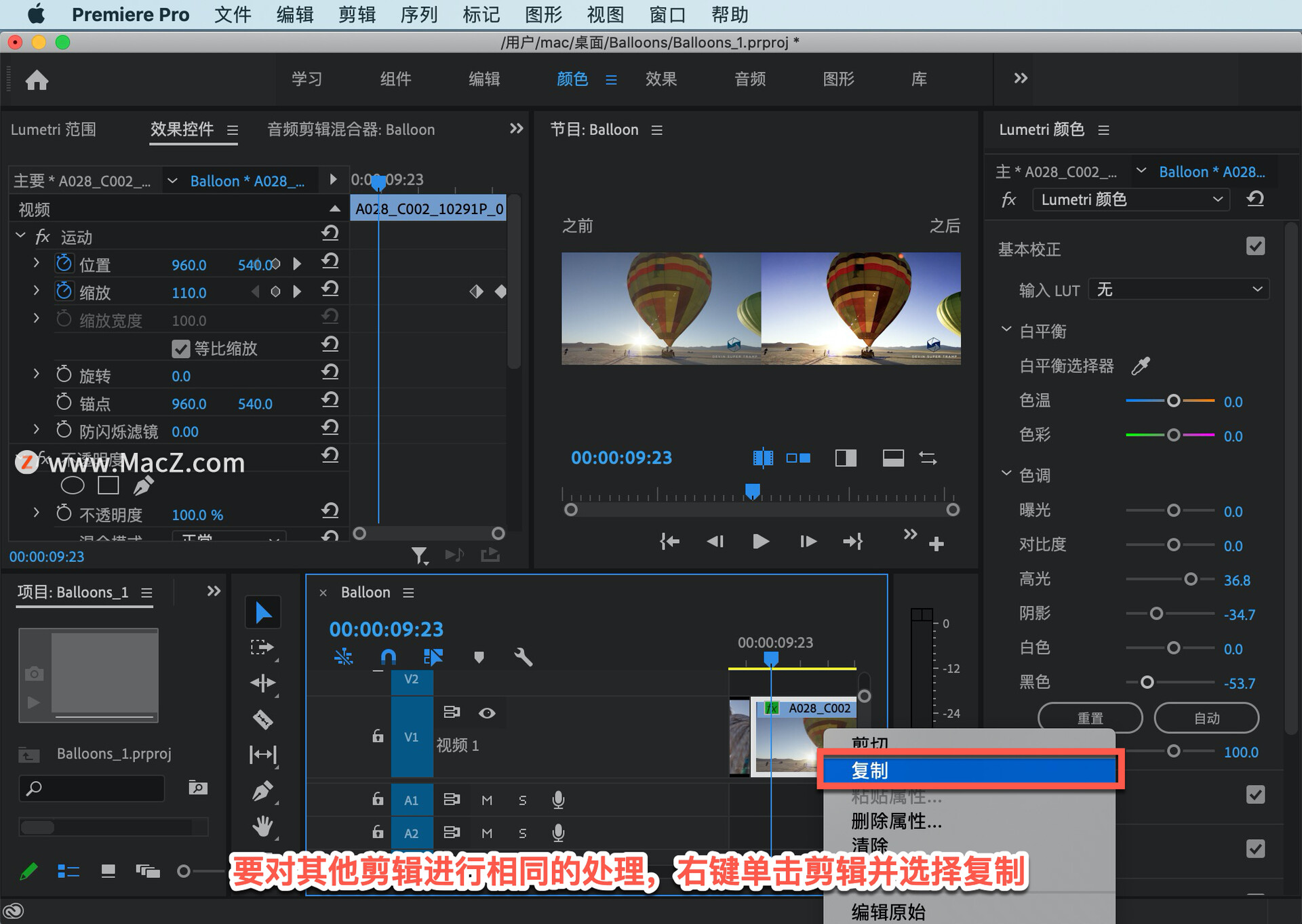
Task: Click the 自动 button
Action: click(x=1206, y=718)
